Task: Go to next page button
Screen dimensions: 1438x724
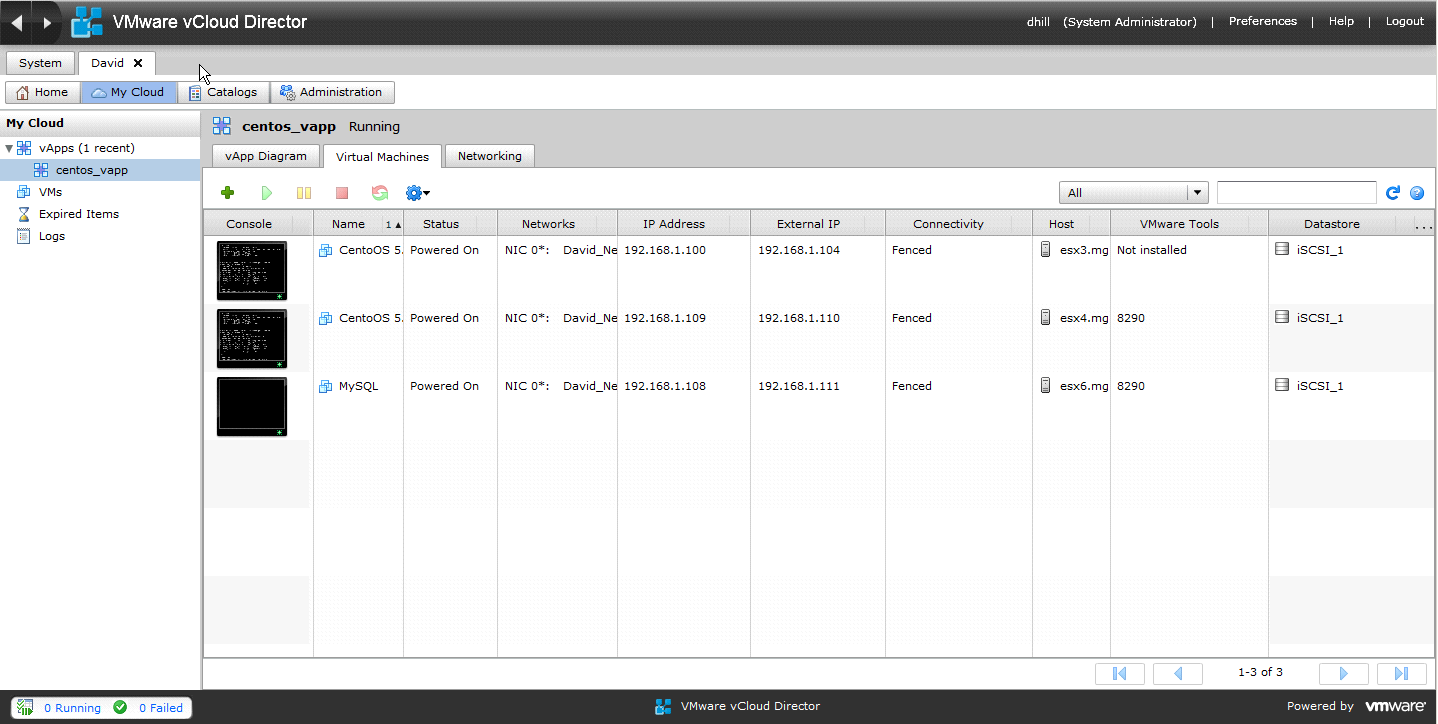Action: pos(1344,673)
